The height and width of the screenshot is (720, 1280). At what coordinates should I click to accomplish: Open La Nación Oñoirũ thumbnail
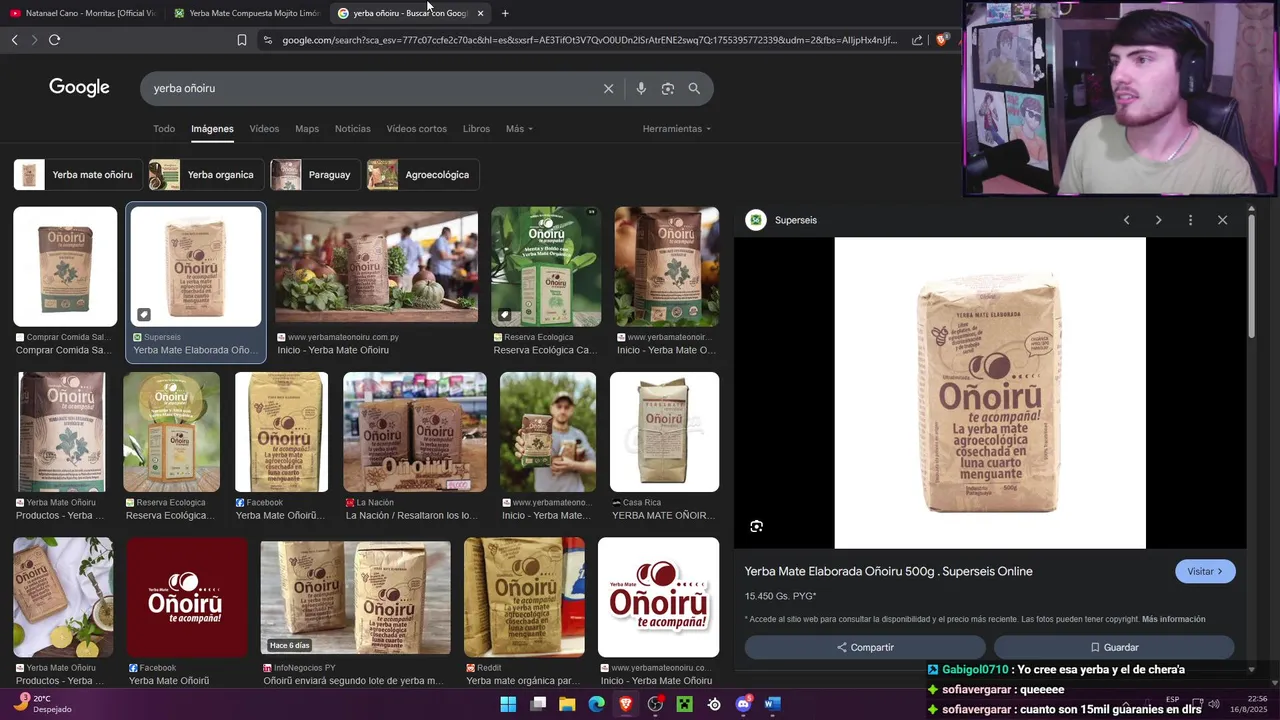(415, 432)
